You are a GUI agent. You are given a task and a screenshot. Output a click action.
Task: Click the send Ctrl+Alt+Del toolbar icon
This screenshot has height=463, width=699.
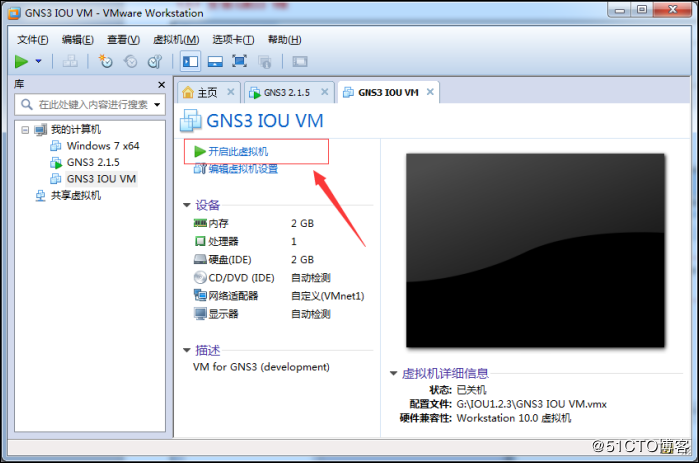click(x=70, y=61)
